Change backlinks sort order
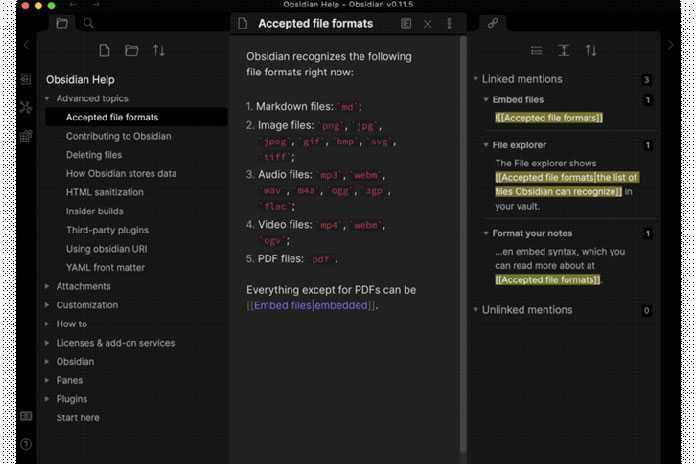This screenshot has height=464, width=696. click(591, 51)
